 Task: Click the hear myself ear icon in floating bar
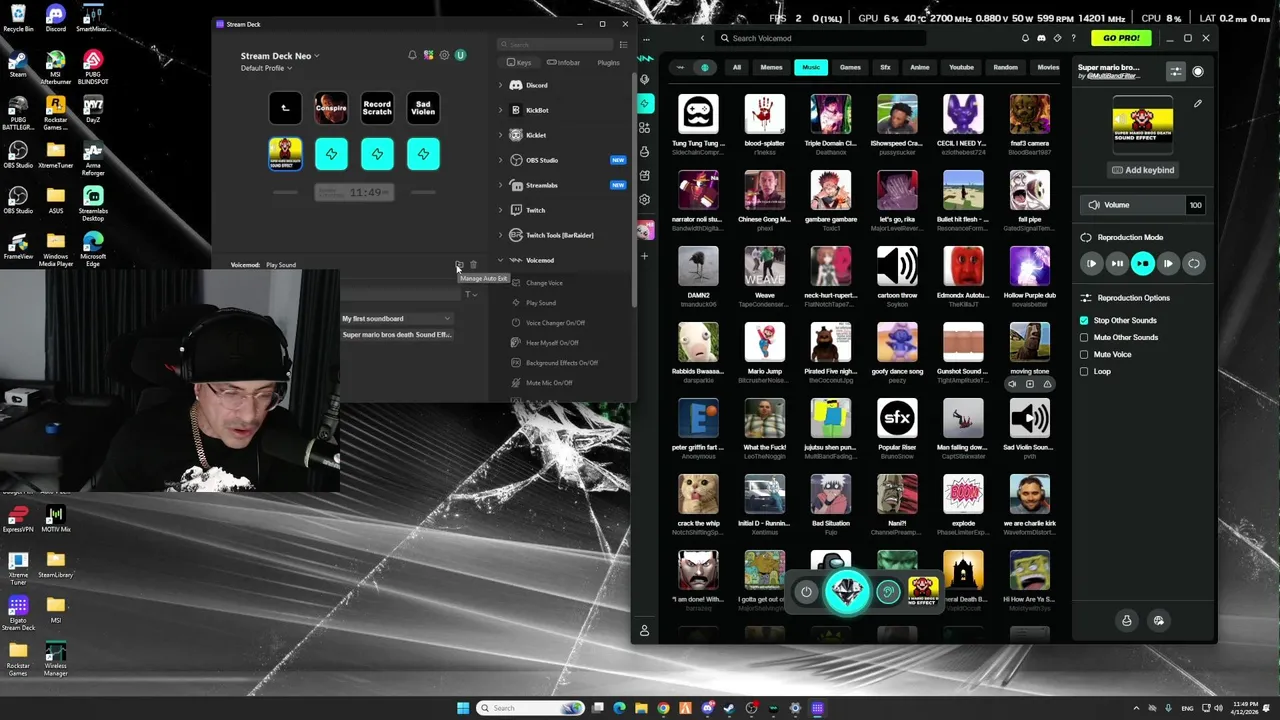(888, 592)
